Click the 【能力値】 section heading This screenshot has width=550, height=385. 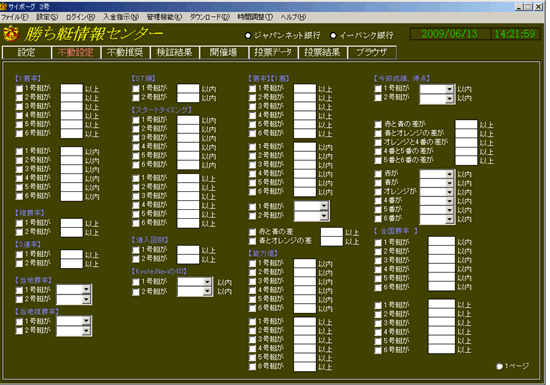pyautogui.click(x=263, y=253)
